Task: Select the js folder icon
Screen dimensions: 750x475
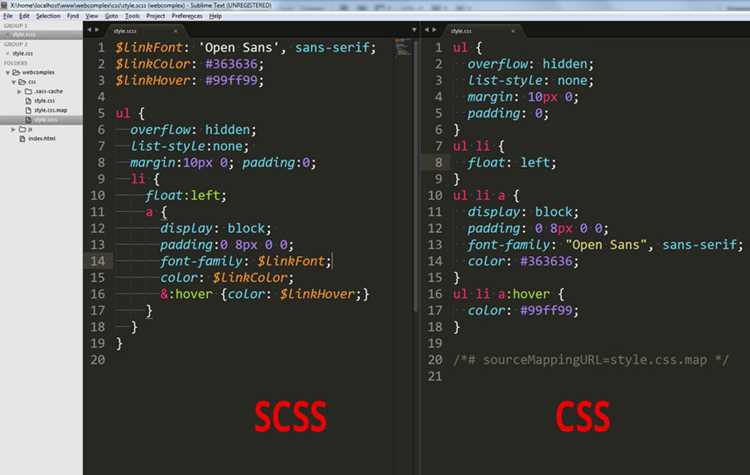Action: click(22, 129)
